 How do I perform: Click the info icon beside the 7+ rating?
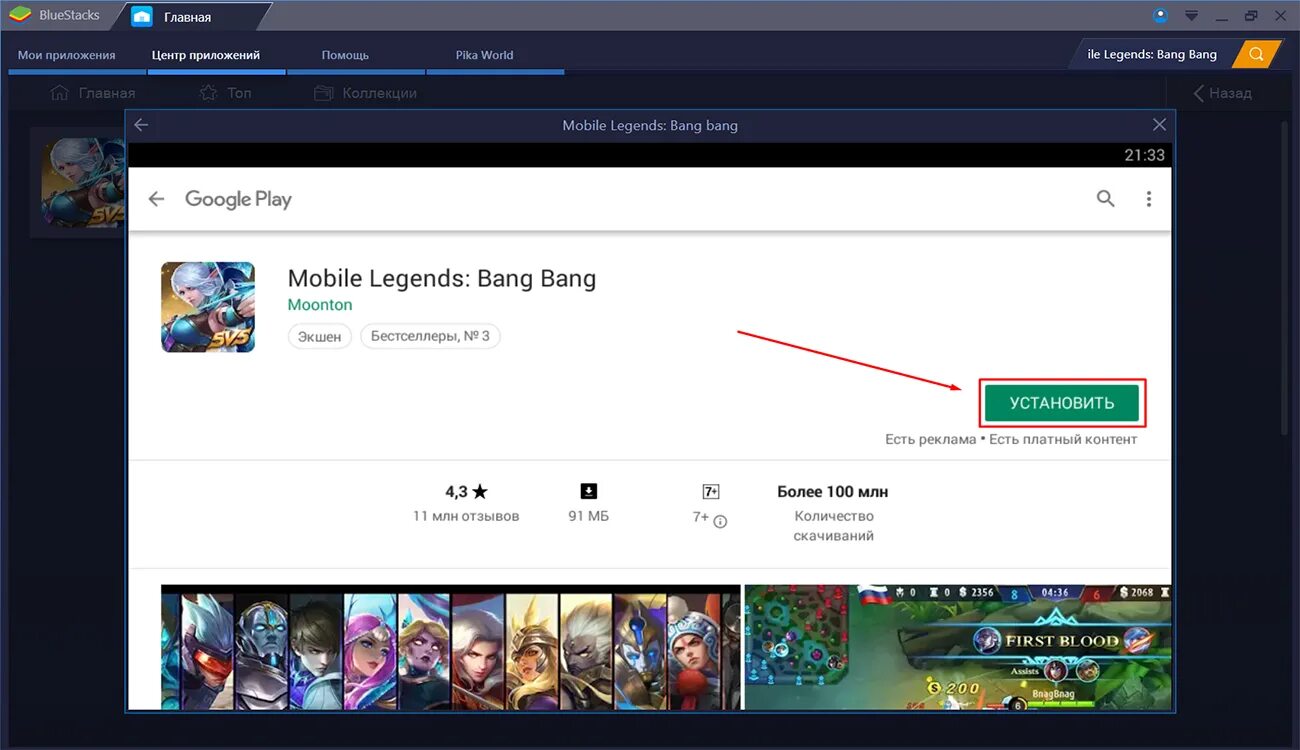[x=721, y=521]
